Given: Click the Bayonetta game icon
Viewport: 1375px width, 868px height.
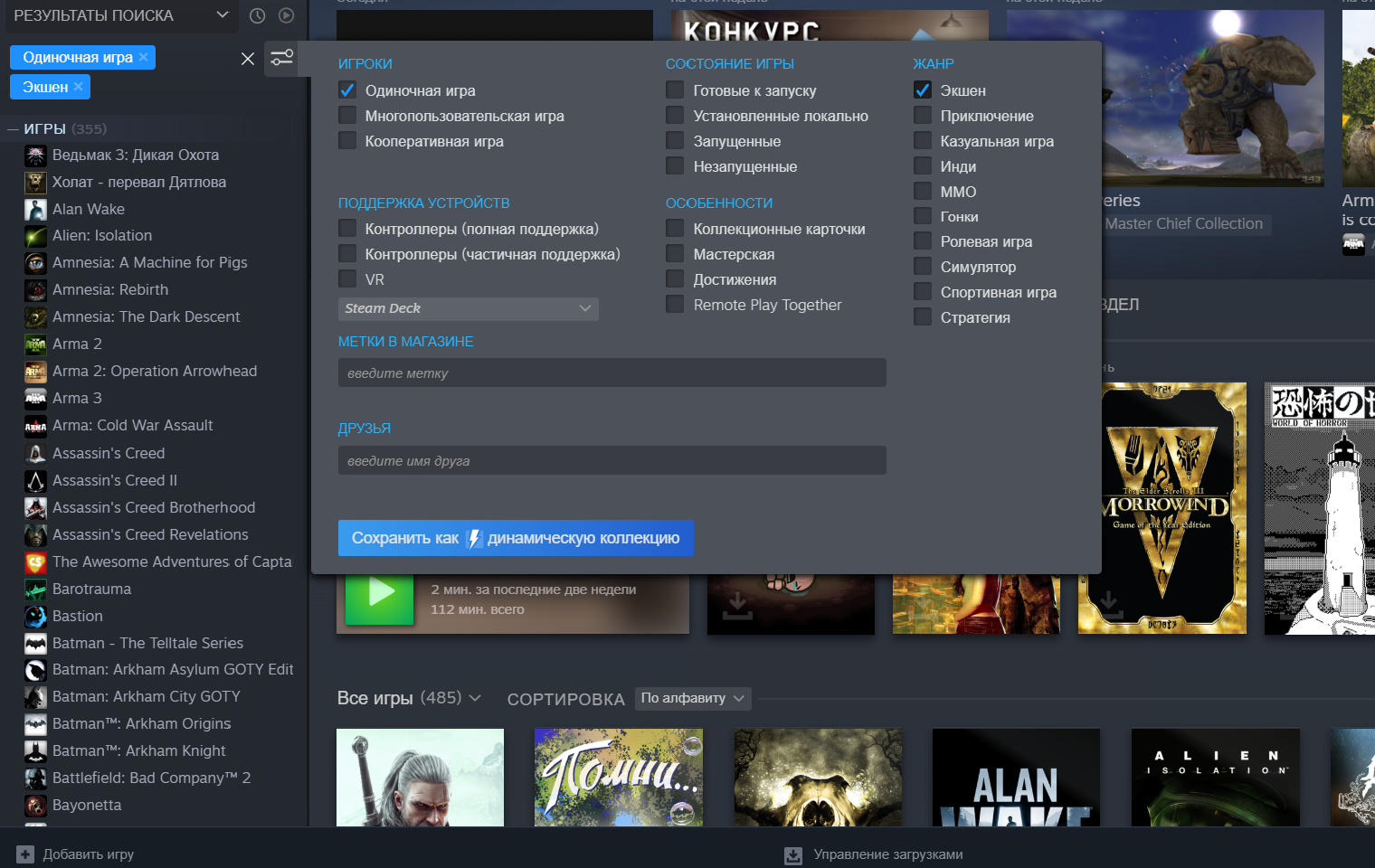Looking at the screenshot, I should (35, 806).
